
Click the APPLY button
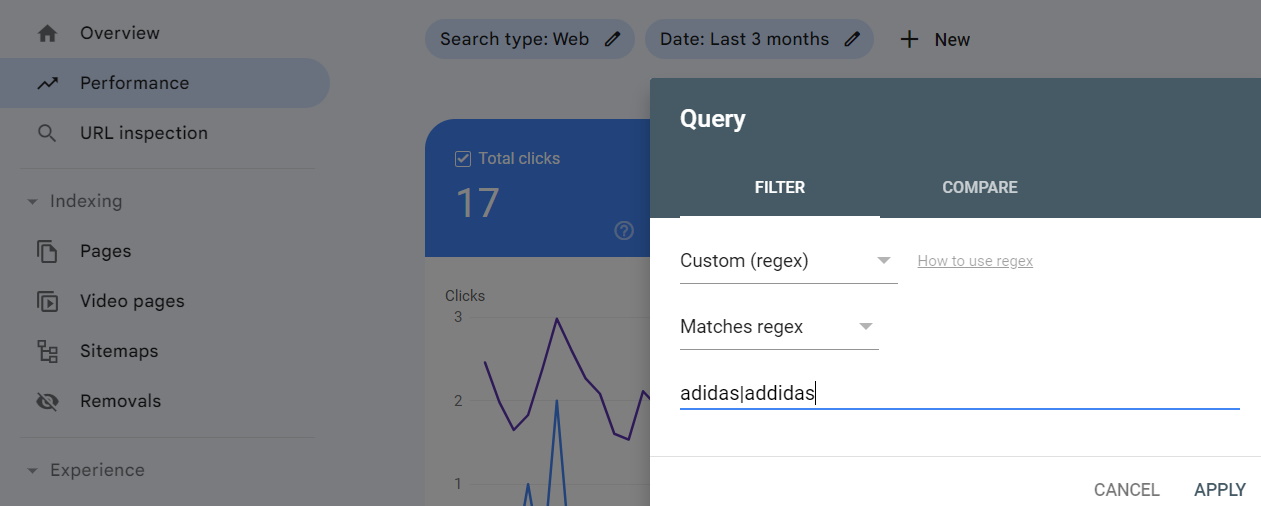coord(1220,490)
